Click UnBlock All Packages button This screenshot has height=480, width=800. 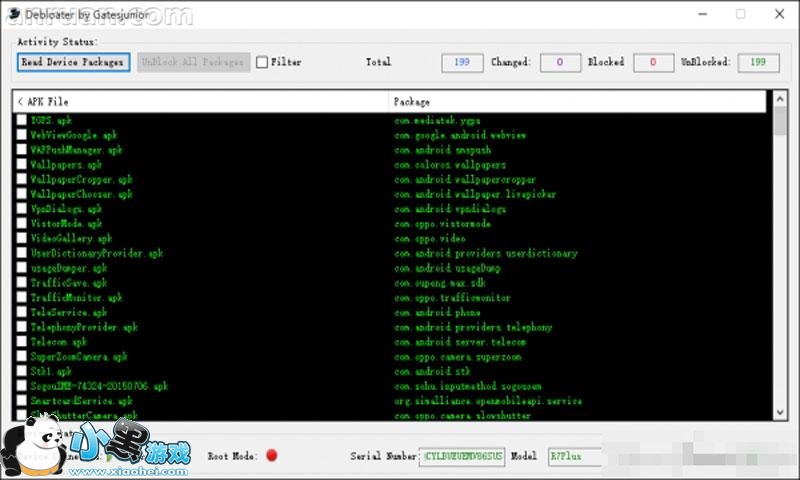coord(192,62)
